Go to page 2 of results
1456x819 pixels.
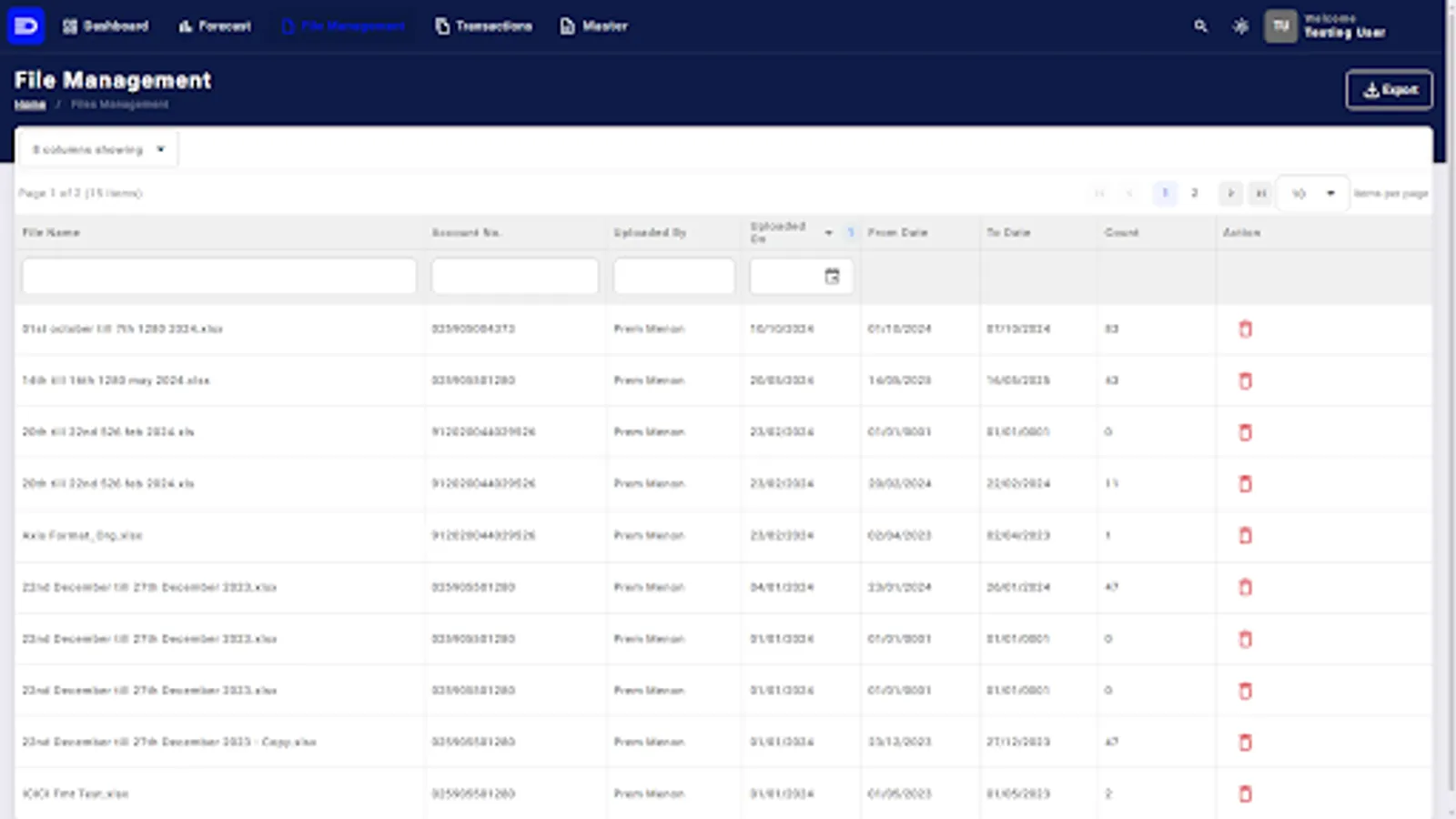click(1194, 193)
